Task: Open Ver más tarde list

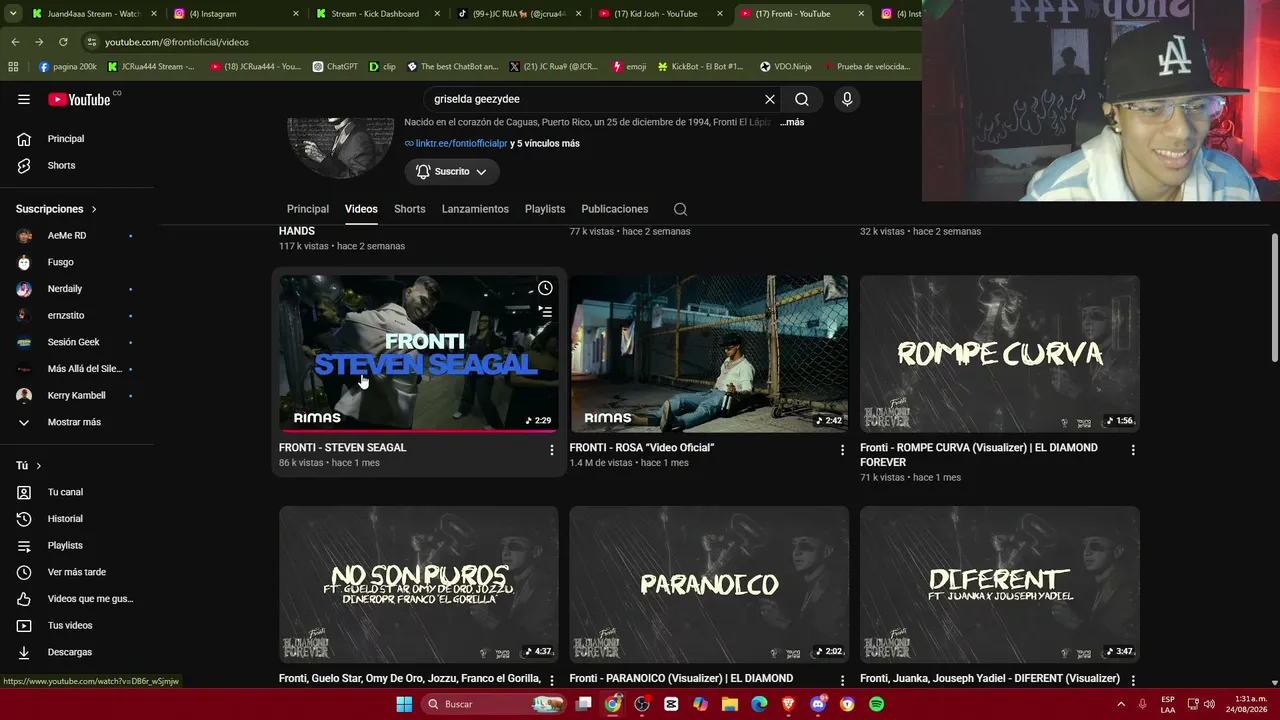Action: coord(77,572)
